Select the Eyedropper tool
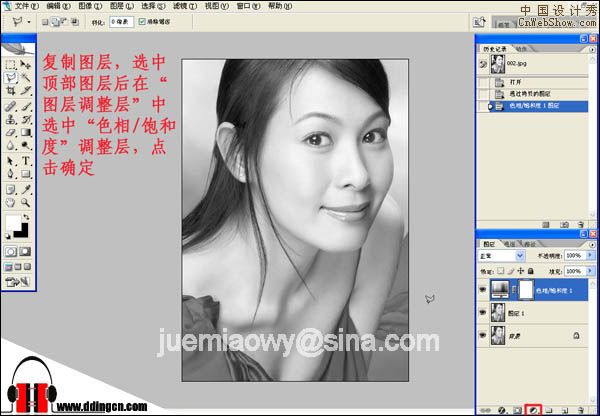The width and height of the screenshot is (600, 416). [x=26, y=189]
